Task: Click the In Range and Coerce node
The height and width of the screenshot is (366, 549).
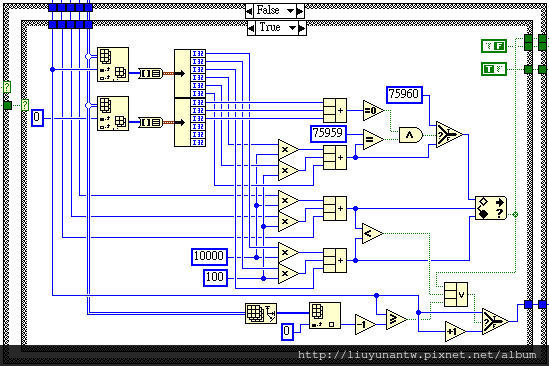Action: click(x=491, y=208)
